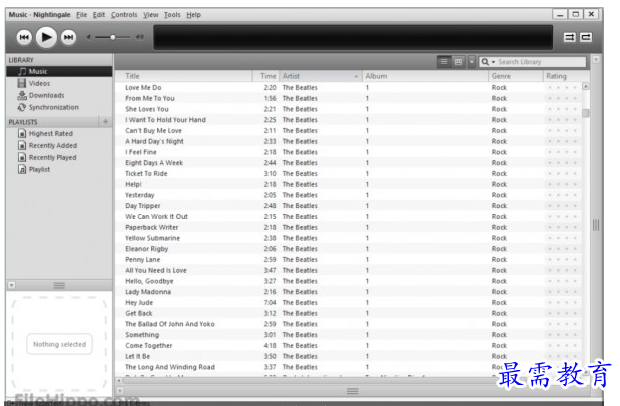The width and height of the screenshot is (620, 406).
Task: Sort by the Artist column header
Action: (321, 76)
